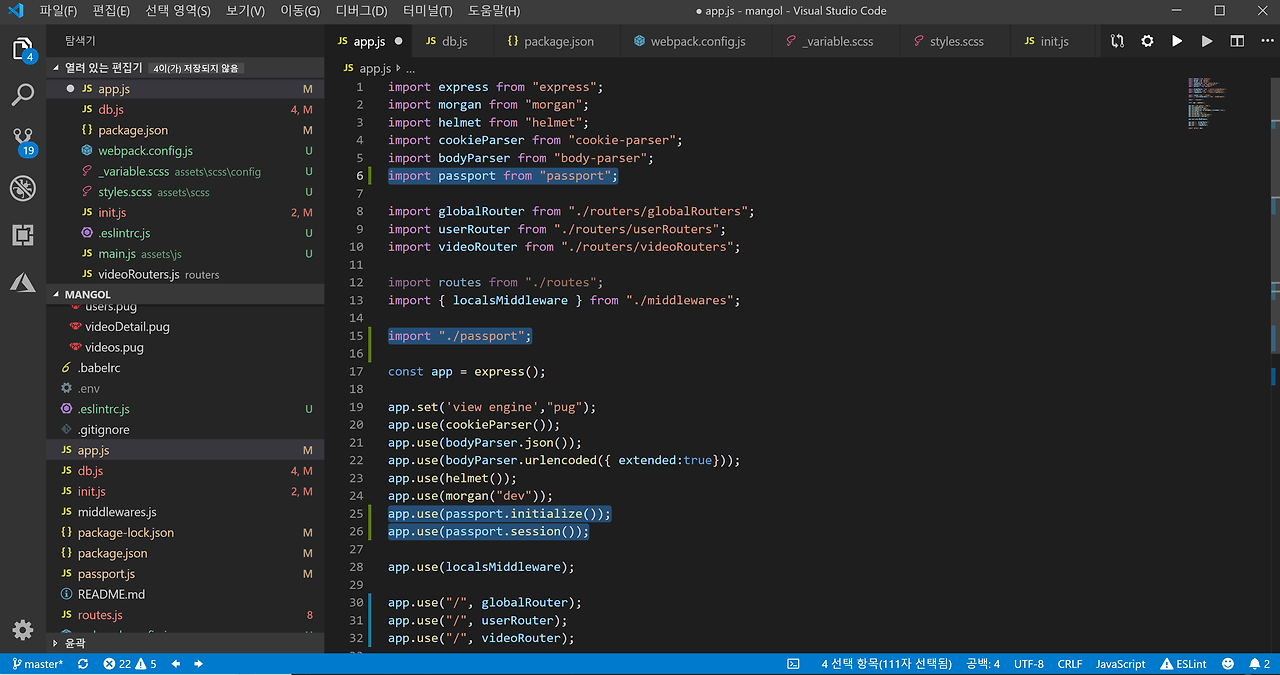Split the editor with the split icon
Screen dimensions: 1280x675
point(1237,41)
